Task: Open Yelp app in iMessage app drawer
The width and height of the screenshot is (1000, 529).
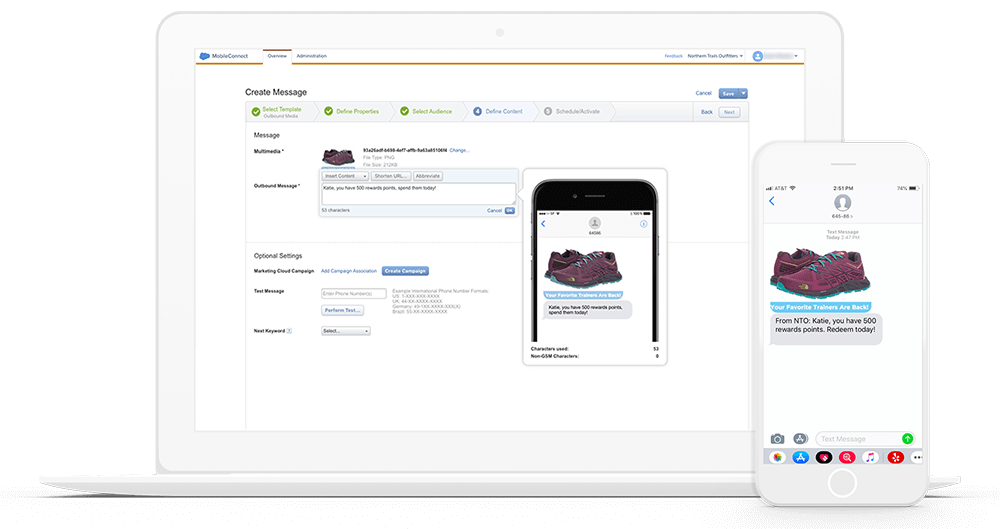Action: pyautogui.click(x=895, y=457)
